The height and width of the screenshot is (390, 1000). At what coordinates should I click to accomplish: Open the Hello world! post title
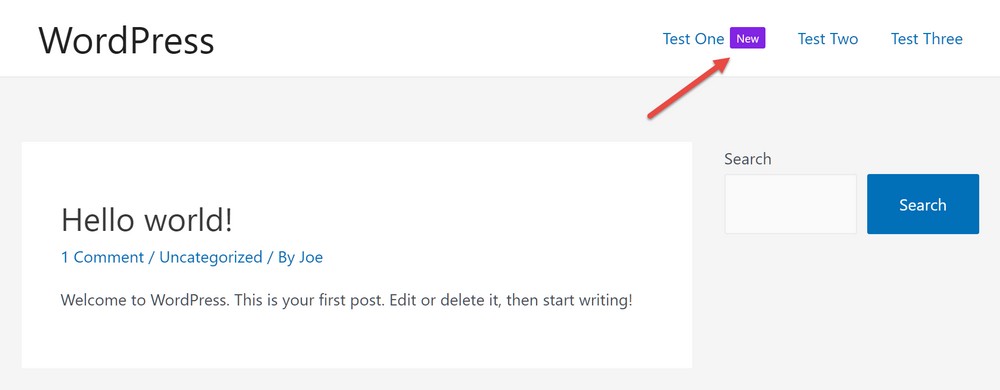coord(147,220)
